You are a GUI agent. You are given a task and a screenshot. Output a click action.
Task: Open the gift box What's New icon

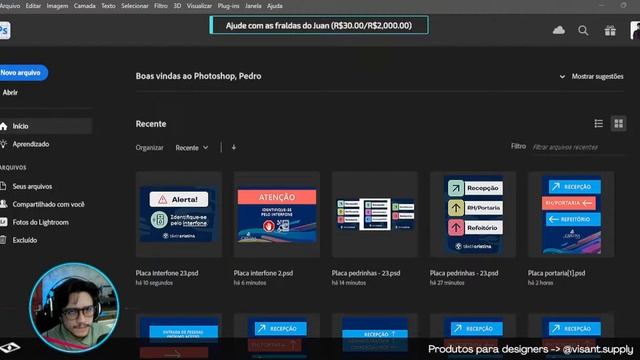tap(610, 31)
